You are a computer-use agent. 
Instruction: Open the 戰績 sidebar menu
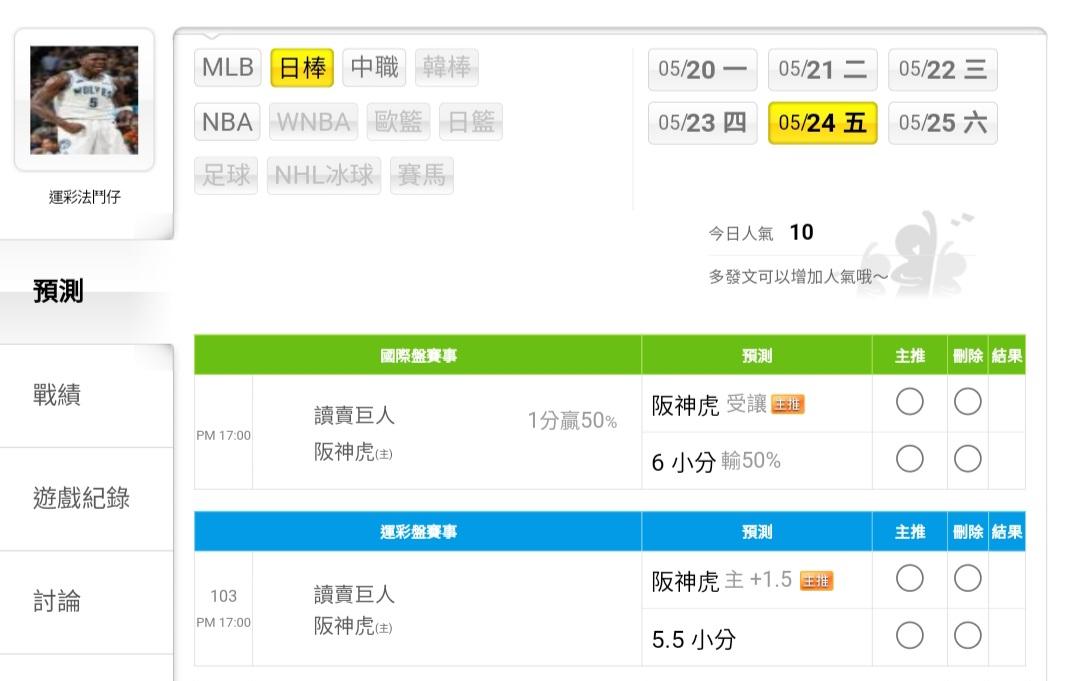click(57, 395)
